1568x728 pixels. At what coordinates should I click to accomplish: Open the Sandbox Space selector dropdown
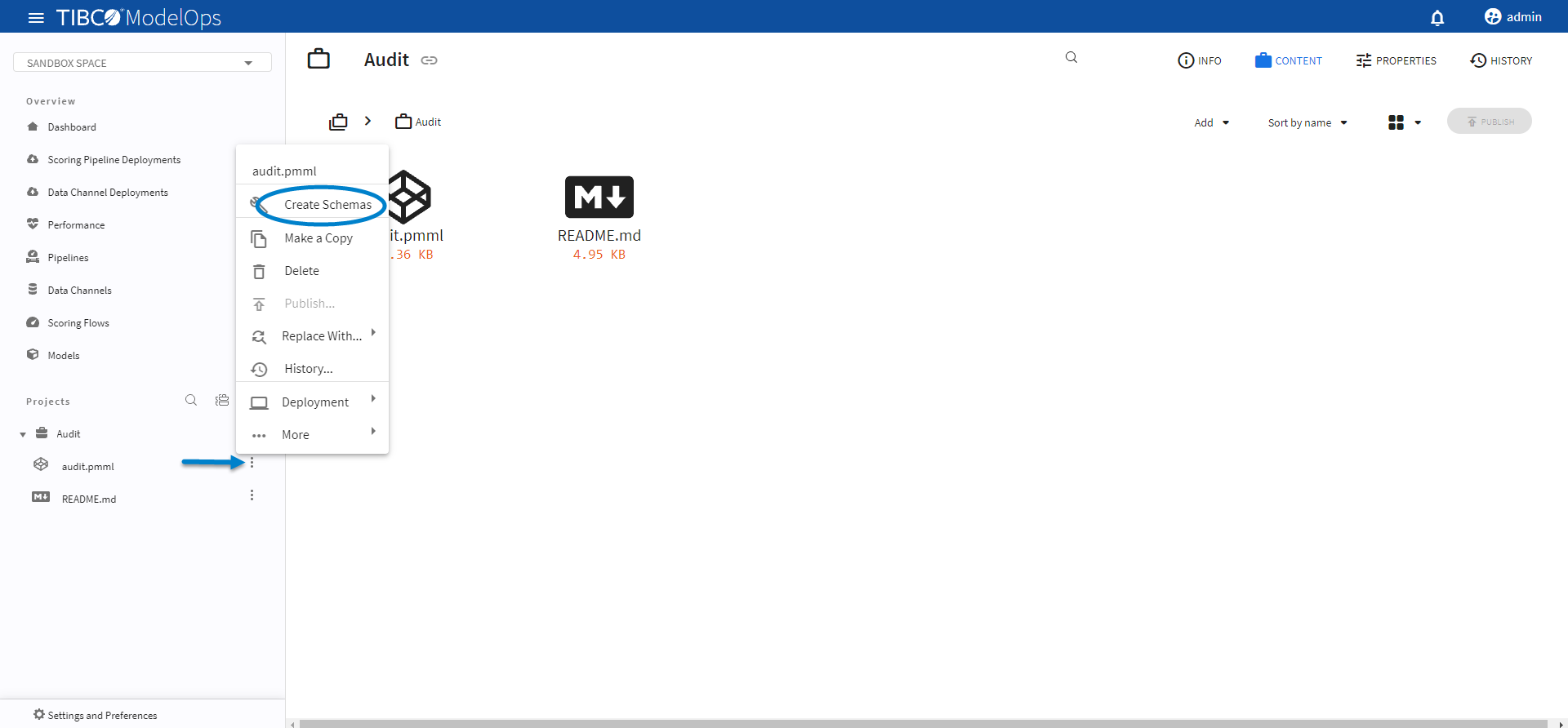pyautogui.click(x=142, y=62)
